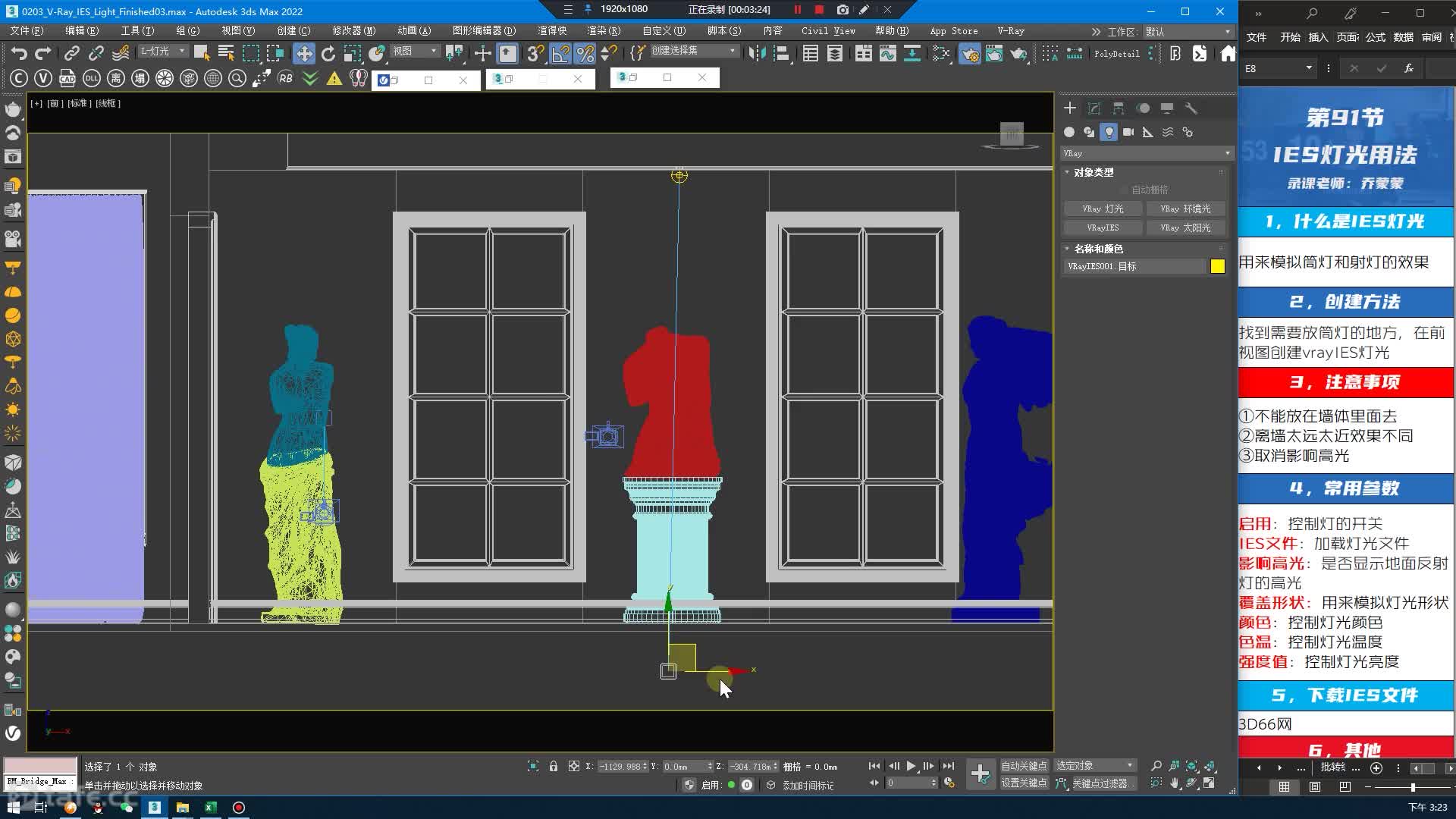
Task: Click the 设置关键点 set key button
Action: (x=1024, y=783)
